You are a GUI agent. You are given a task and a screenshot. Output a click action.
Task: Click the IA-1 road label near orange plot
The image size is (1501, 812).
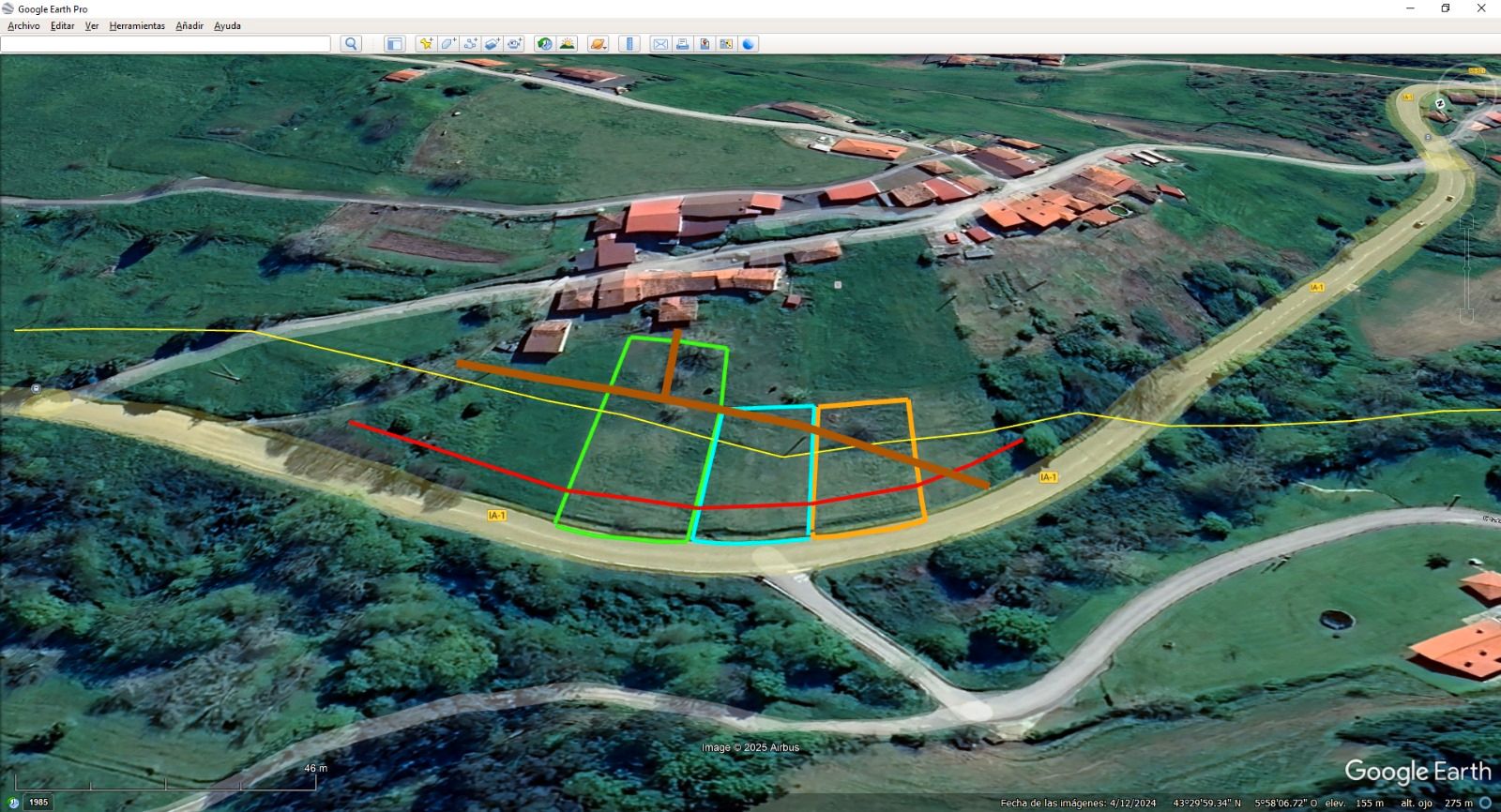tap(1048, 477)
